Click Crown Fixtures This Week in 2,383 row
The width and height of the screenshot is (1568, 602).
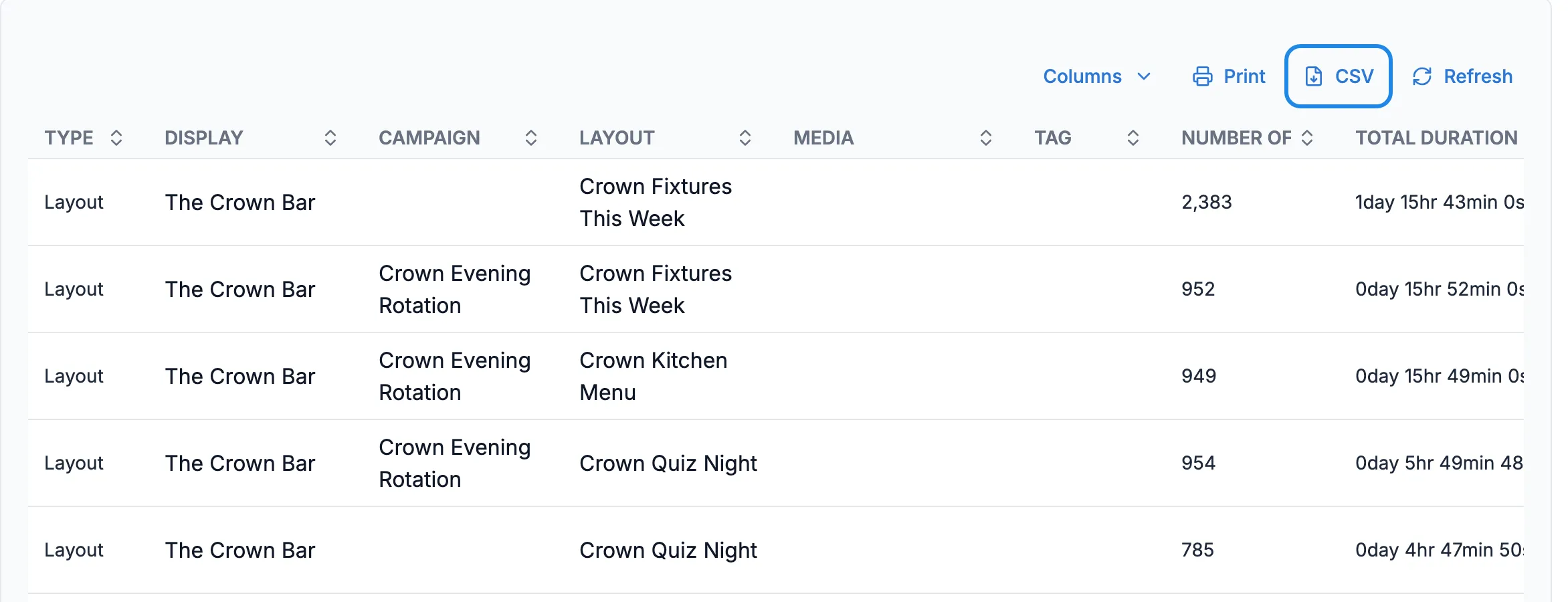click(656, 202)
